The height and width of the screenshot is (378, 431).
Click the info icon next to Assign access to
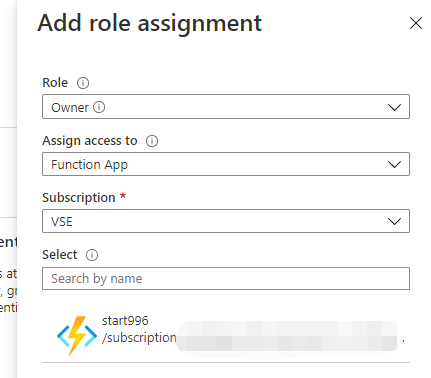[x=152, y=141]
